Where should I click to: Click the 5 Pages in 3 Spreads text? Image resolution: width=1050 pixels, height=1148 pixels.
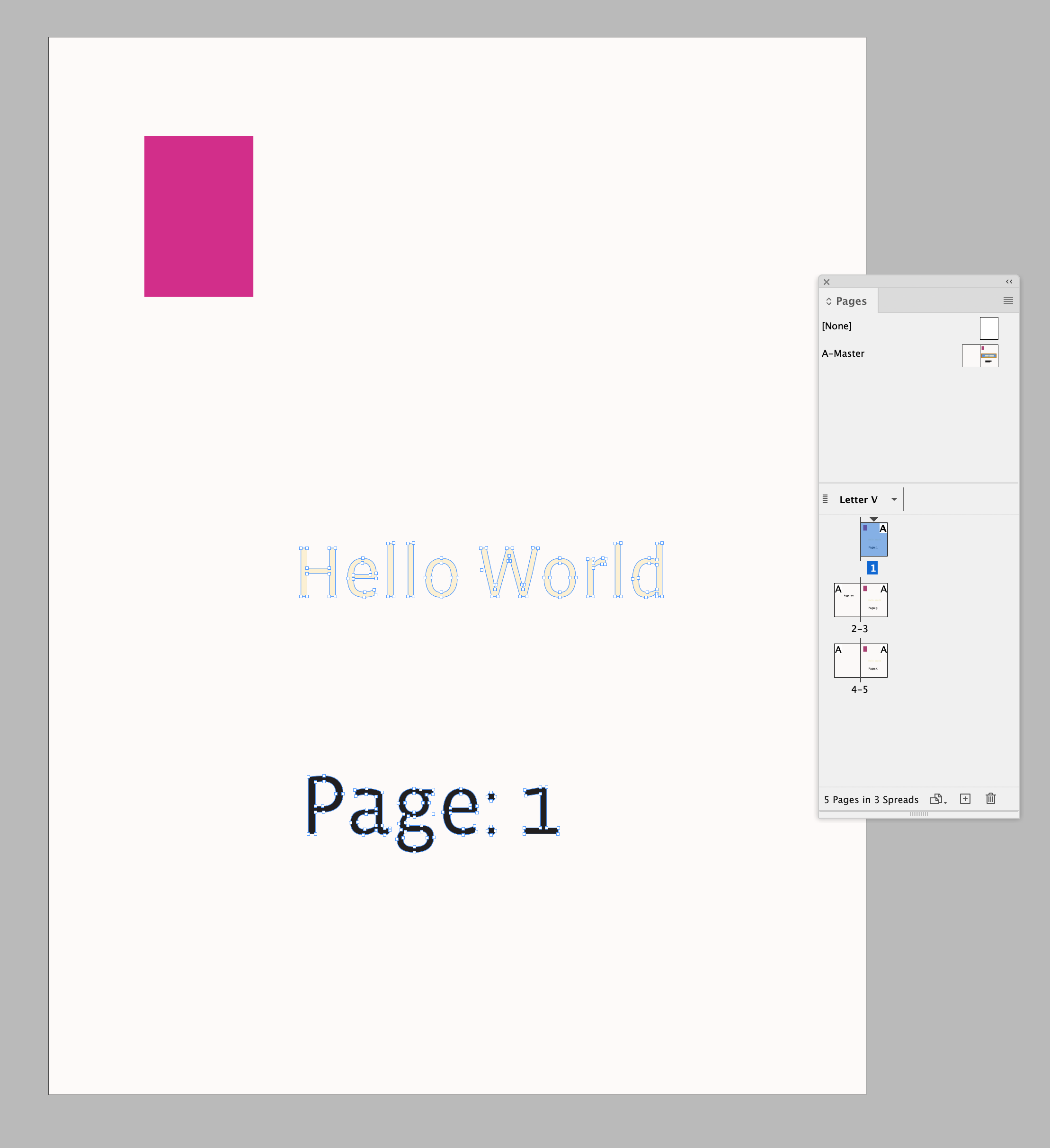click(871, 799)
